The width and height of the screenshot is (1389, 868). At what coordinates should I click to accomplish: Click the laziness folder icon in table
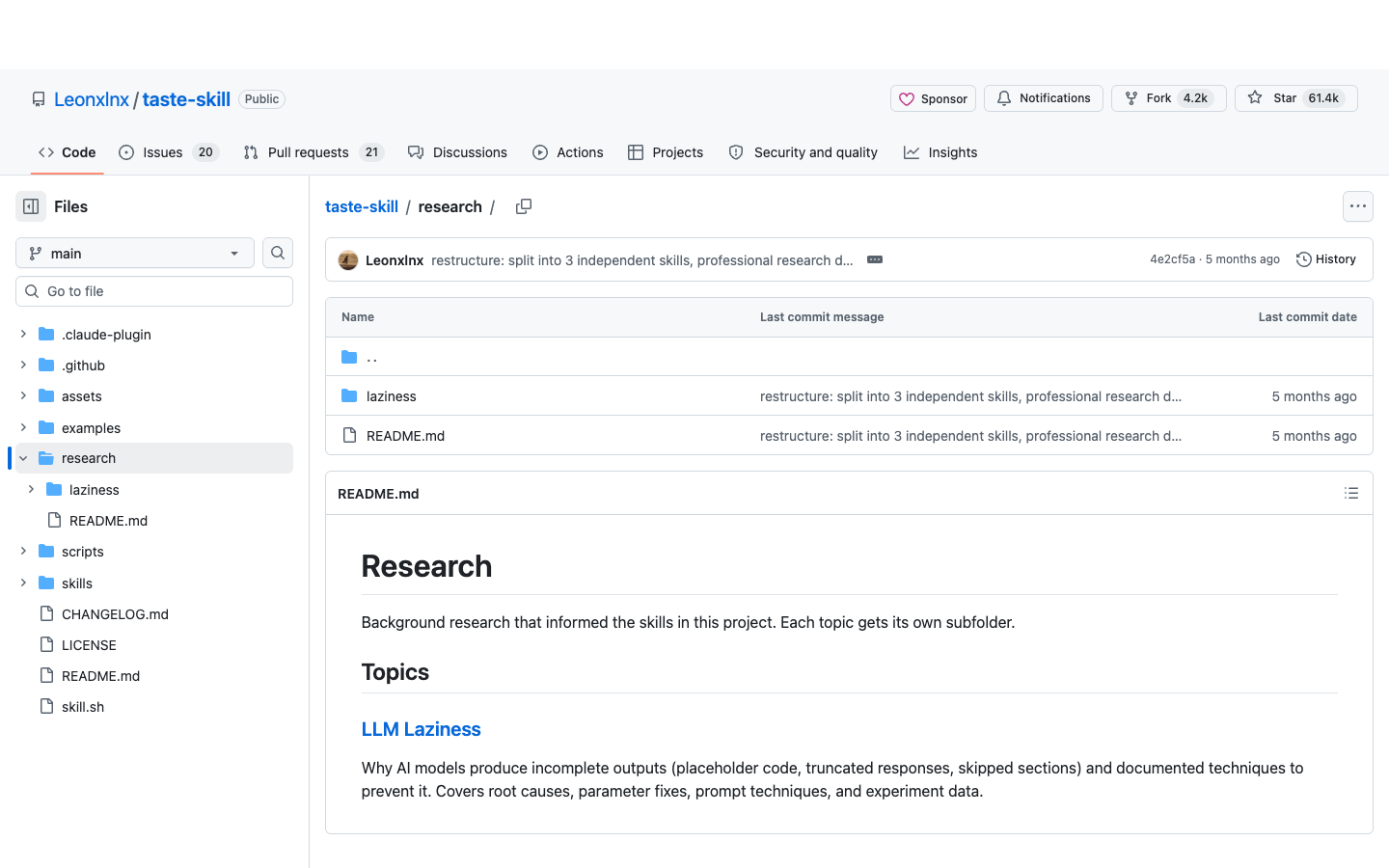click(x=349, y=396)
